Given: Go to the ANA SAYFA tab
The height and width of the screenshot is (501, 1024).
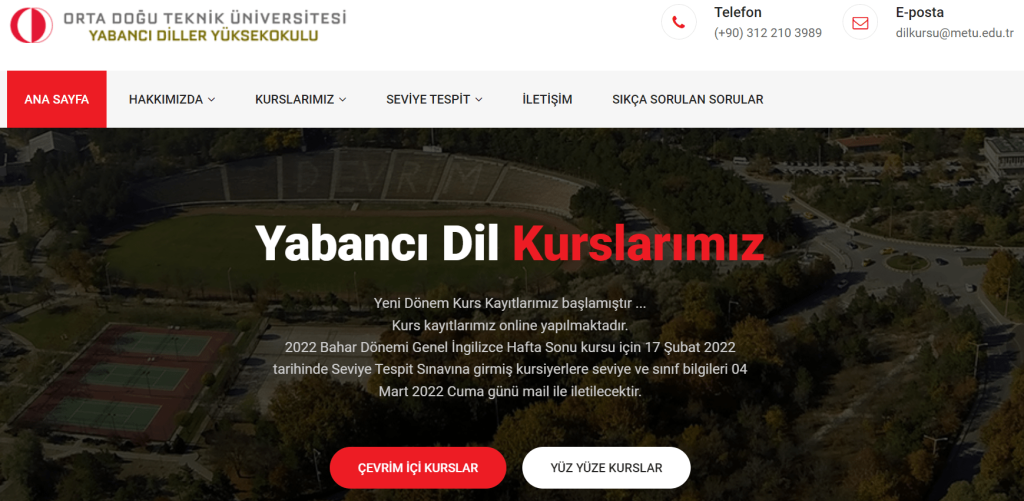Looking at the screenshot, I should point(57,99).
